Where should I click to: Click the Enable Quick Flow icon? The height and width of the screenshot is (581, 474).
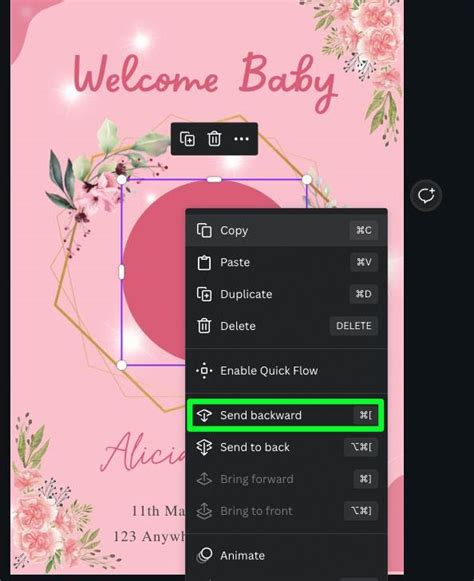point(204,371)
